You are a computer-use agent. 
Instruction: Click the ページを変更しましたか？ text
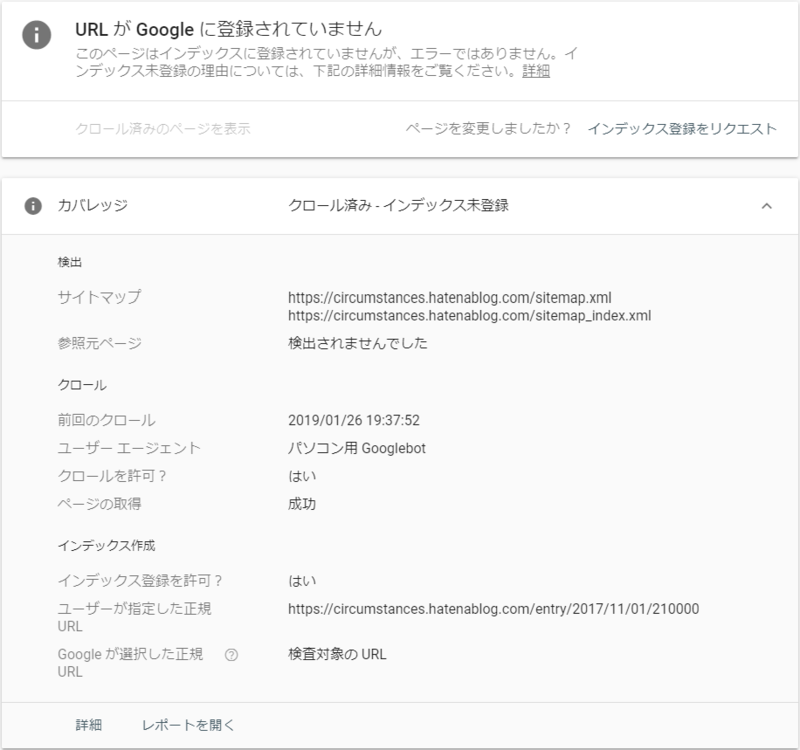tap(488, 129)
